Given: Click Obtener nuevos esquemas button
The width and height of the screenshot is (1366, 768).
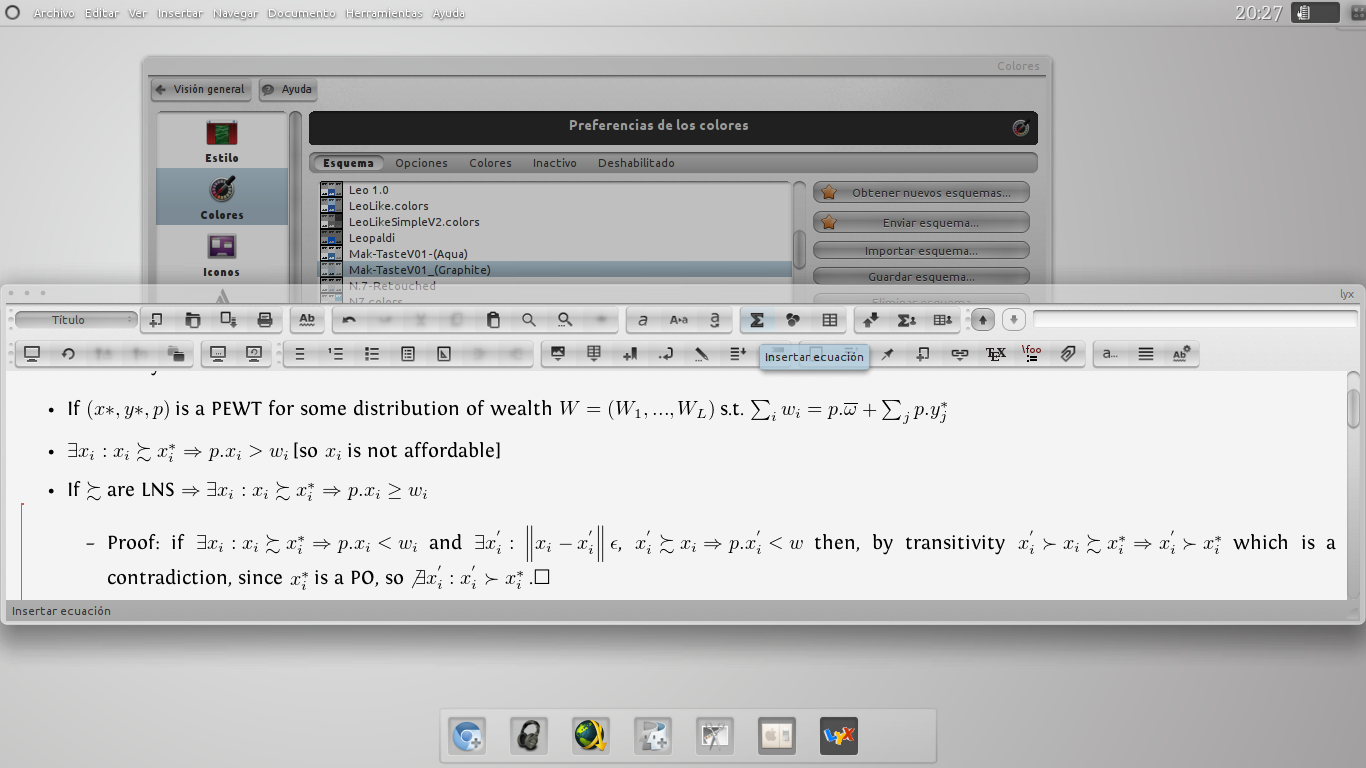Looking at the screenshot, I should pos(921,193).
